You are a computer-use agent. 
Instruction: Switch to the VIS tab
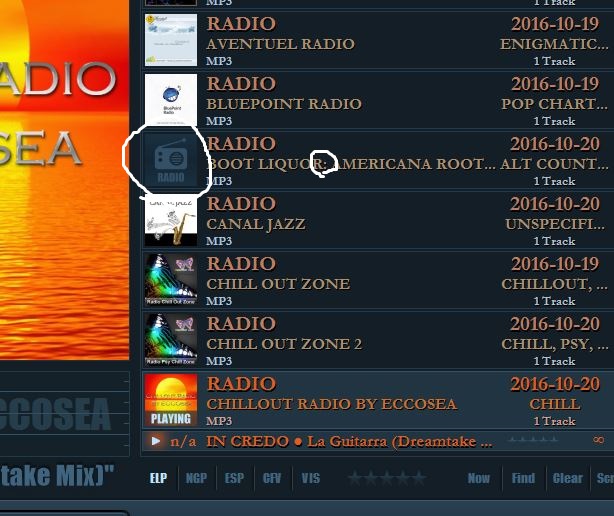(311, 478)
